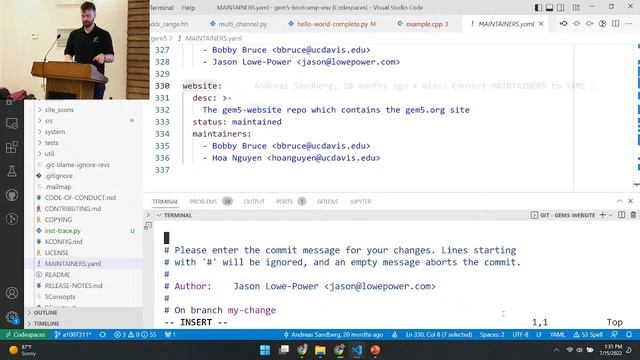
Task: Open notifications bell in the status bar
Action: 629,335
